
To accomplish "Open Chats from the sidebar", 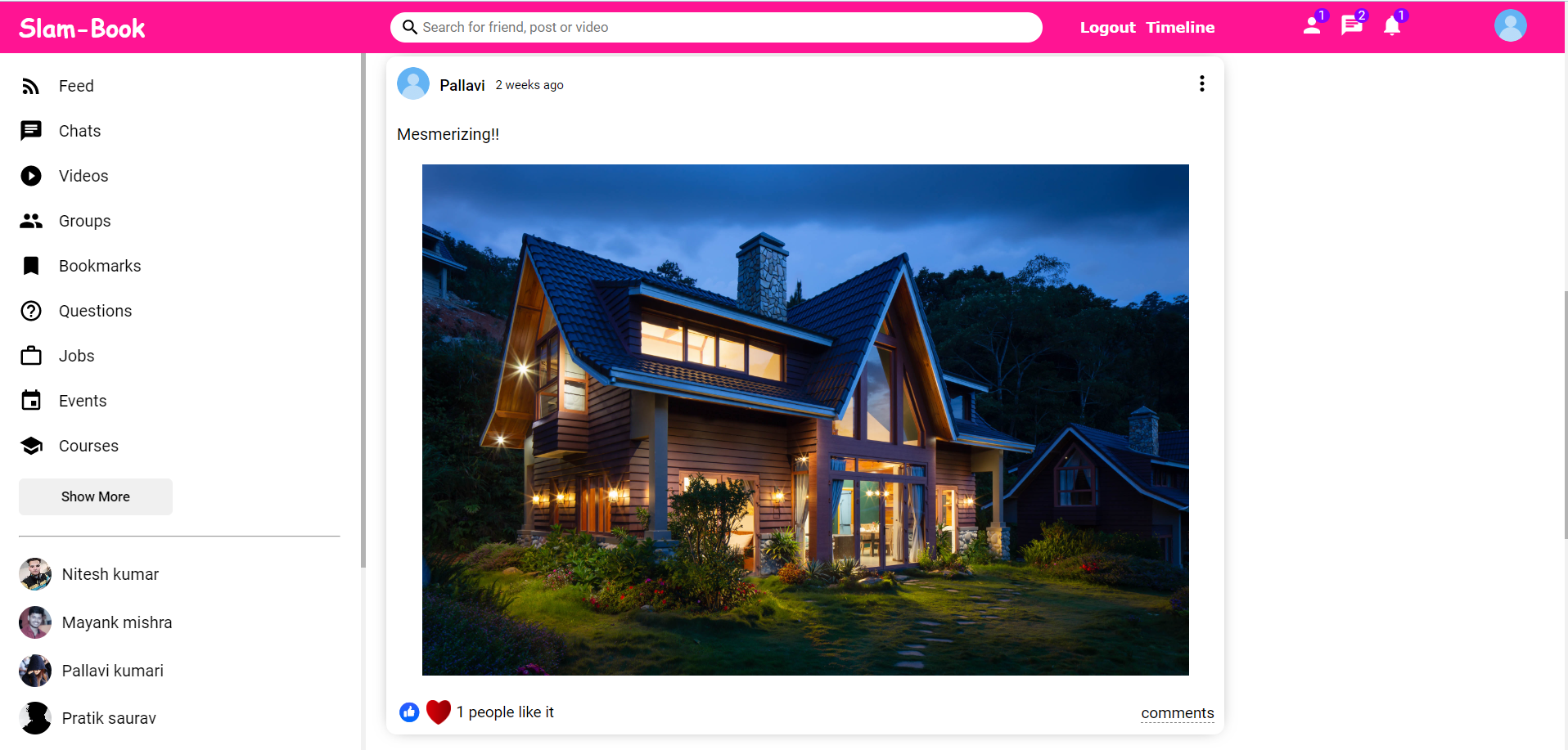I will coord(79,131).
